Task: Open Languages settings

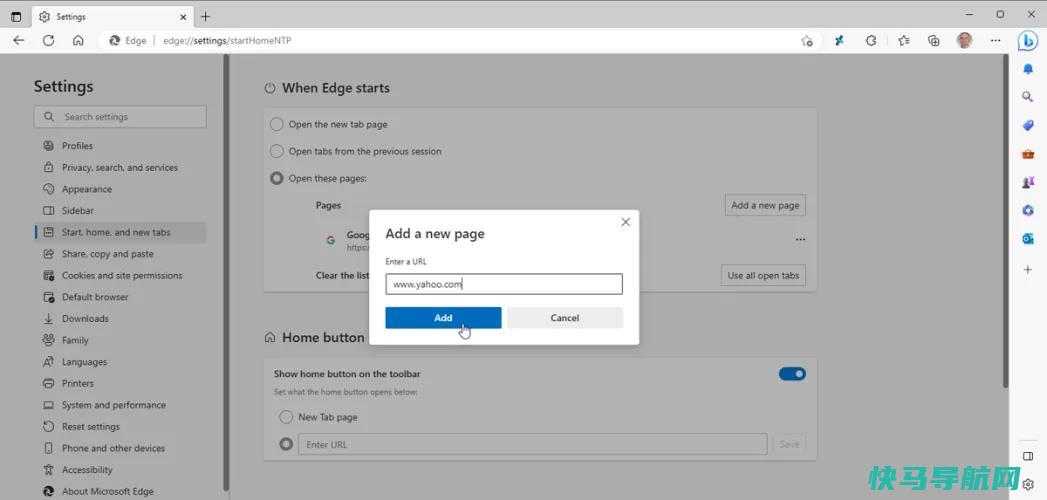Action: tap(120, 362)
